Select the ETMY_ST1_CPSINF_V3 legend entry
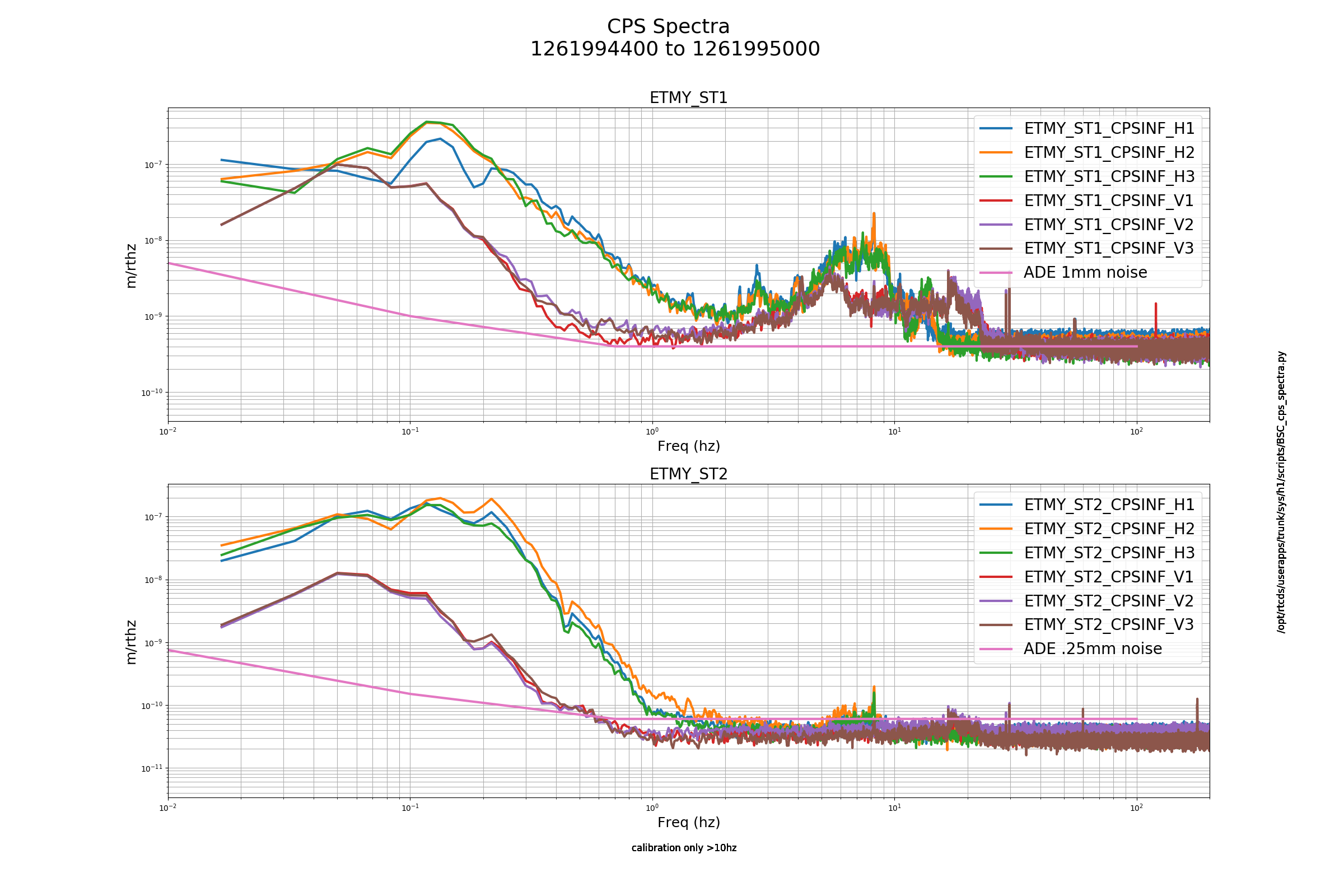Viewport: 1344px width, 896px height. tap(1087, 248)
